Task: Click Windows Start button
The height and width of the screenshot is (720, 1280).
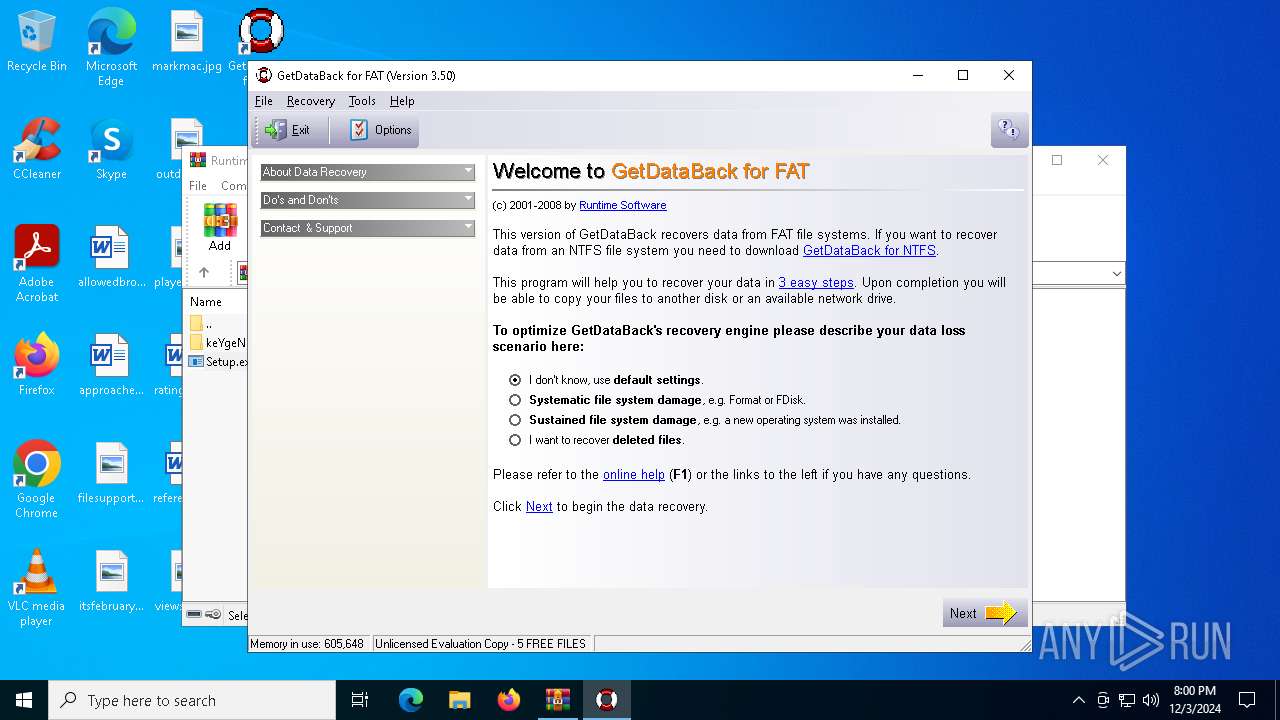Action: [x=24, y=700]
